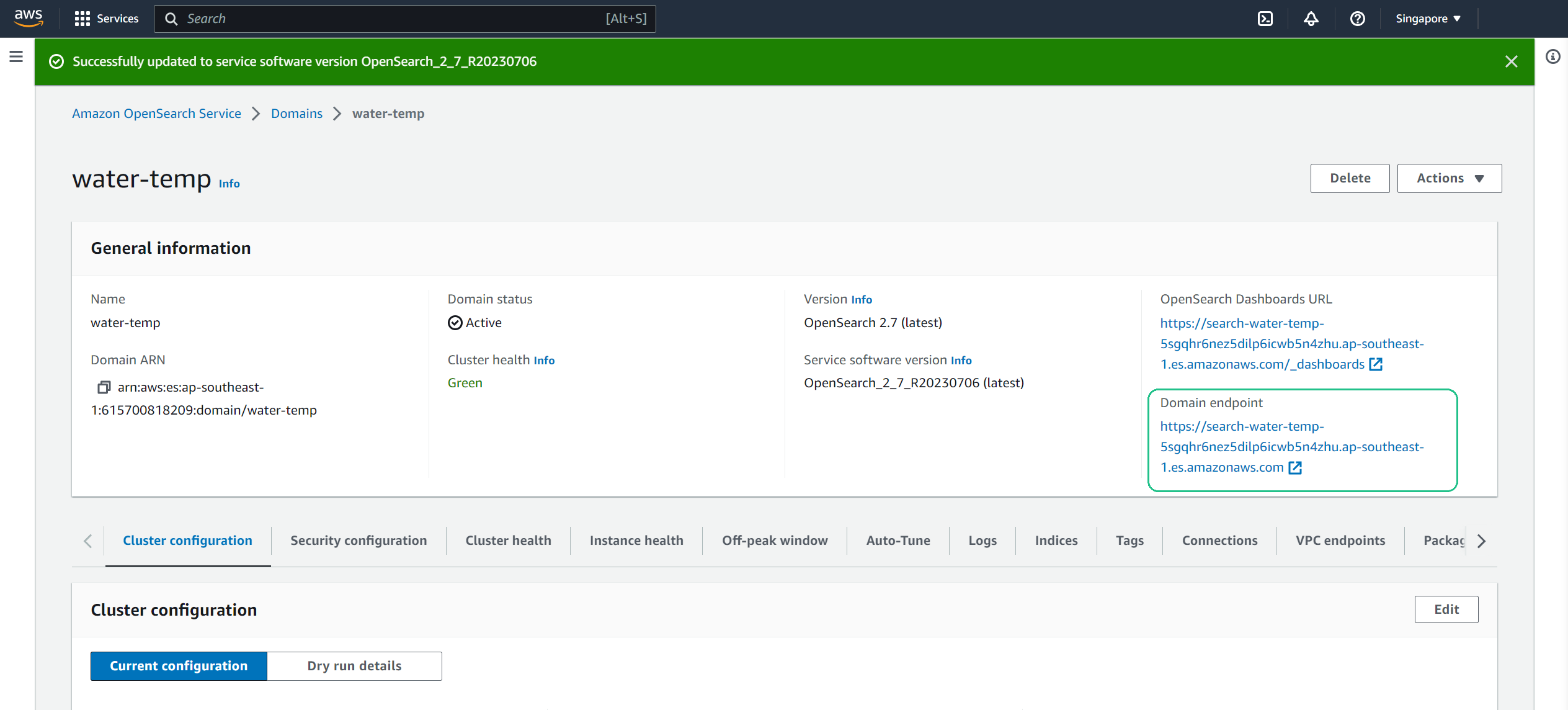Click OpenSearch_2_7_R20230706 (latest) service version text
Viewport: 1568px width, 710px height.
coord(914,383)
